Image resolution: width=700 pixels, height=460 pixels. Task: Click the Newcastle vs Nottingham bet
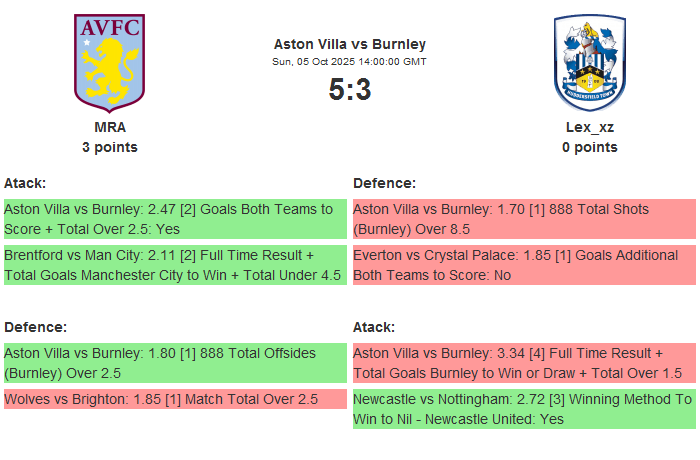click(524, 409)
